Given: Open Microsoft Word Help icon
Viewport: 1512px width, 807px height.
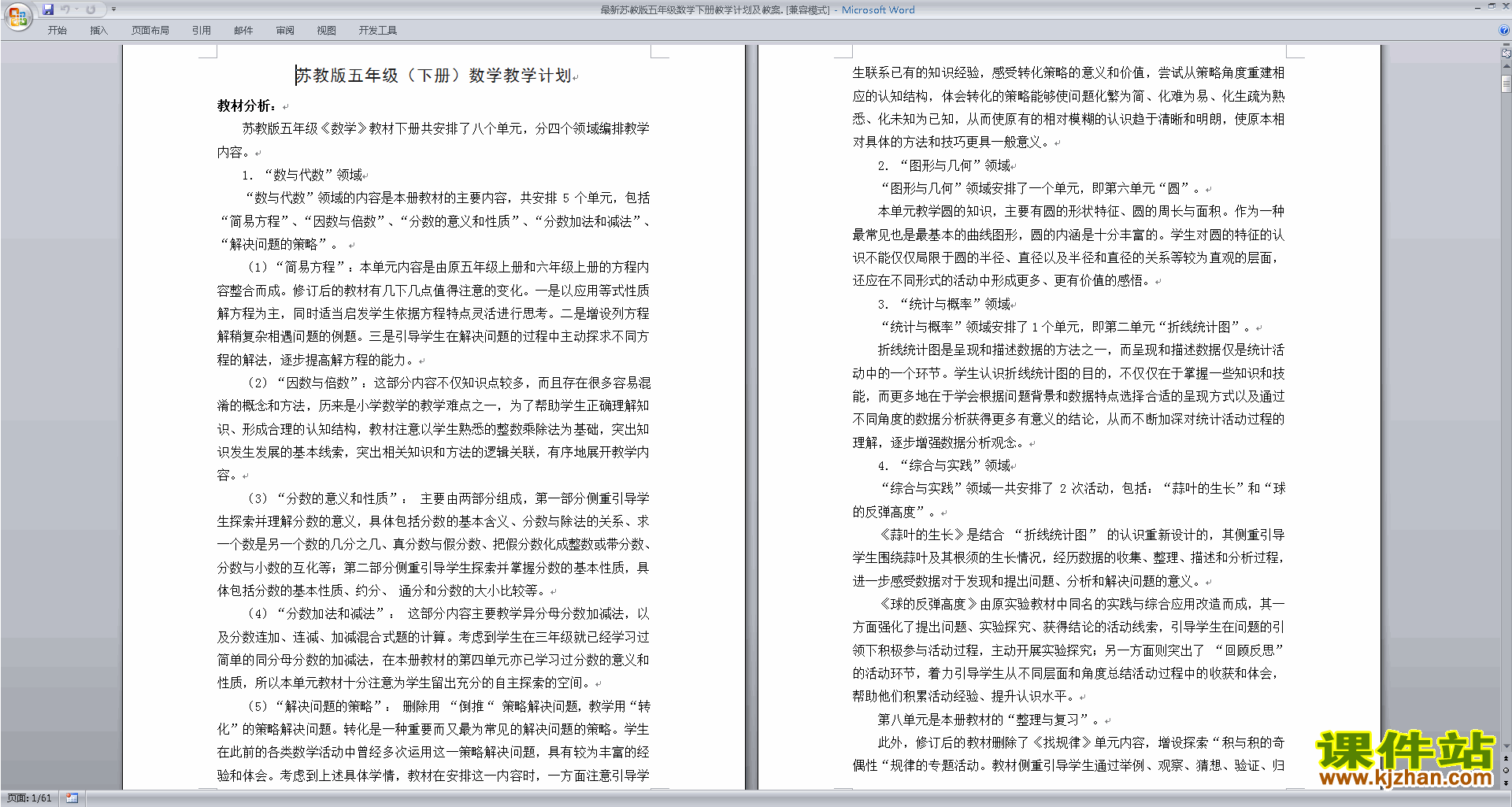Looking at the screenshot, I should 1504,31.
